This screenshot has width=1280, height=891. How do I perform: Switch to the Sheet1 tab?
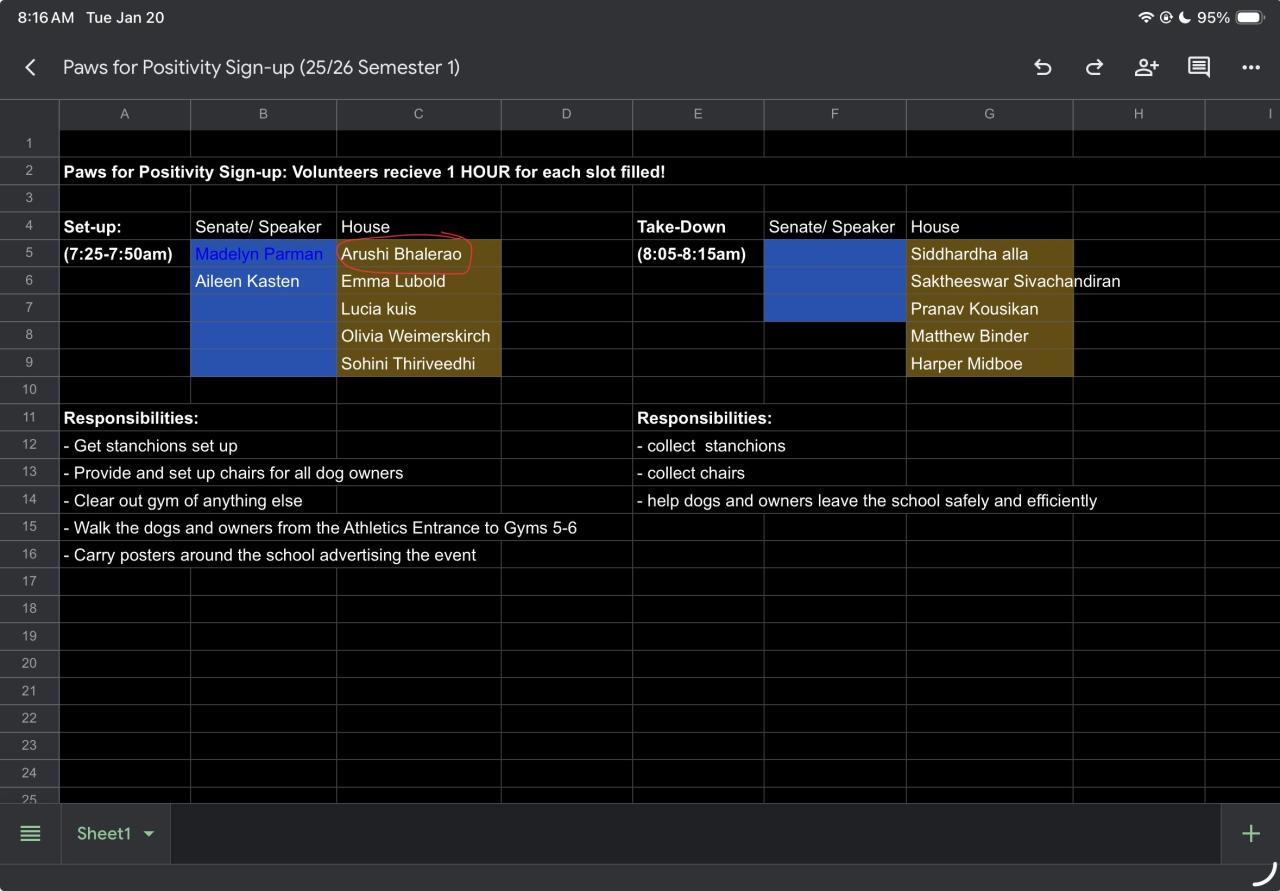tap(103, 833)
